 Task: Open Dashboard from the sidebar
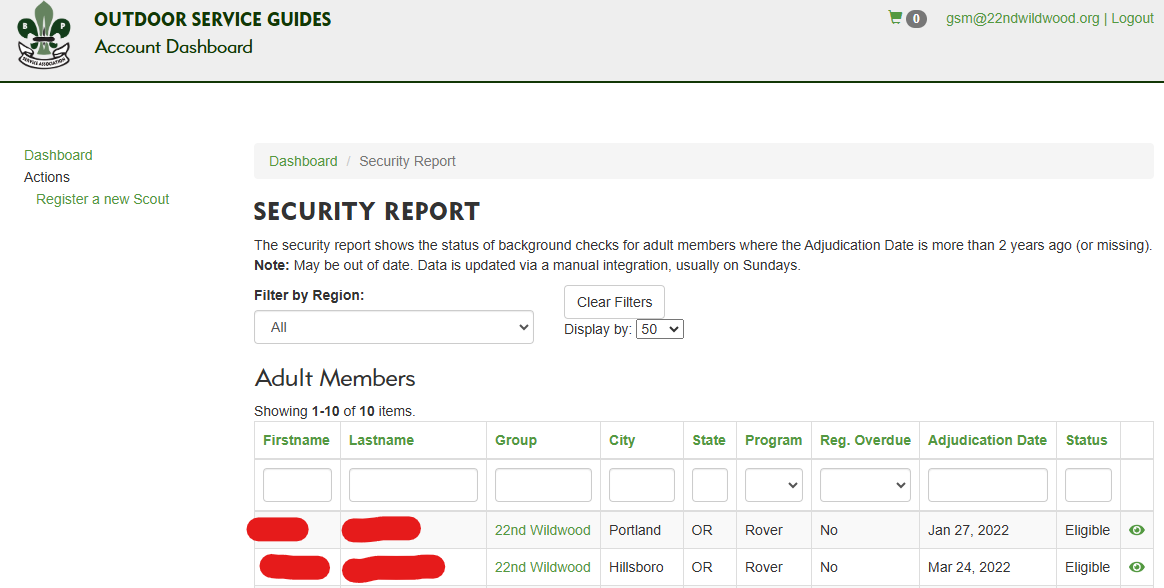(x=58, y=155)
